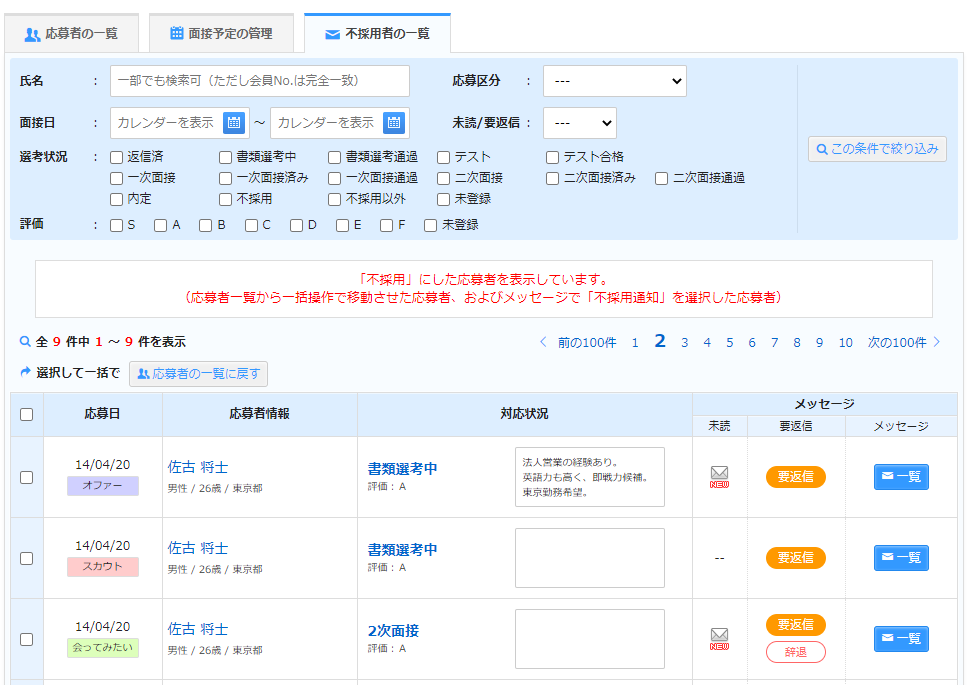
Task: Open the first interview date calendar icon
Action: click(x=234, y=122)
